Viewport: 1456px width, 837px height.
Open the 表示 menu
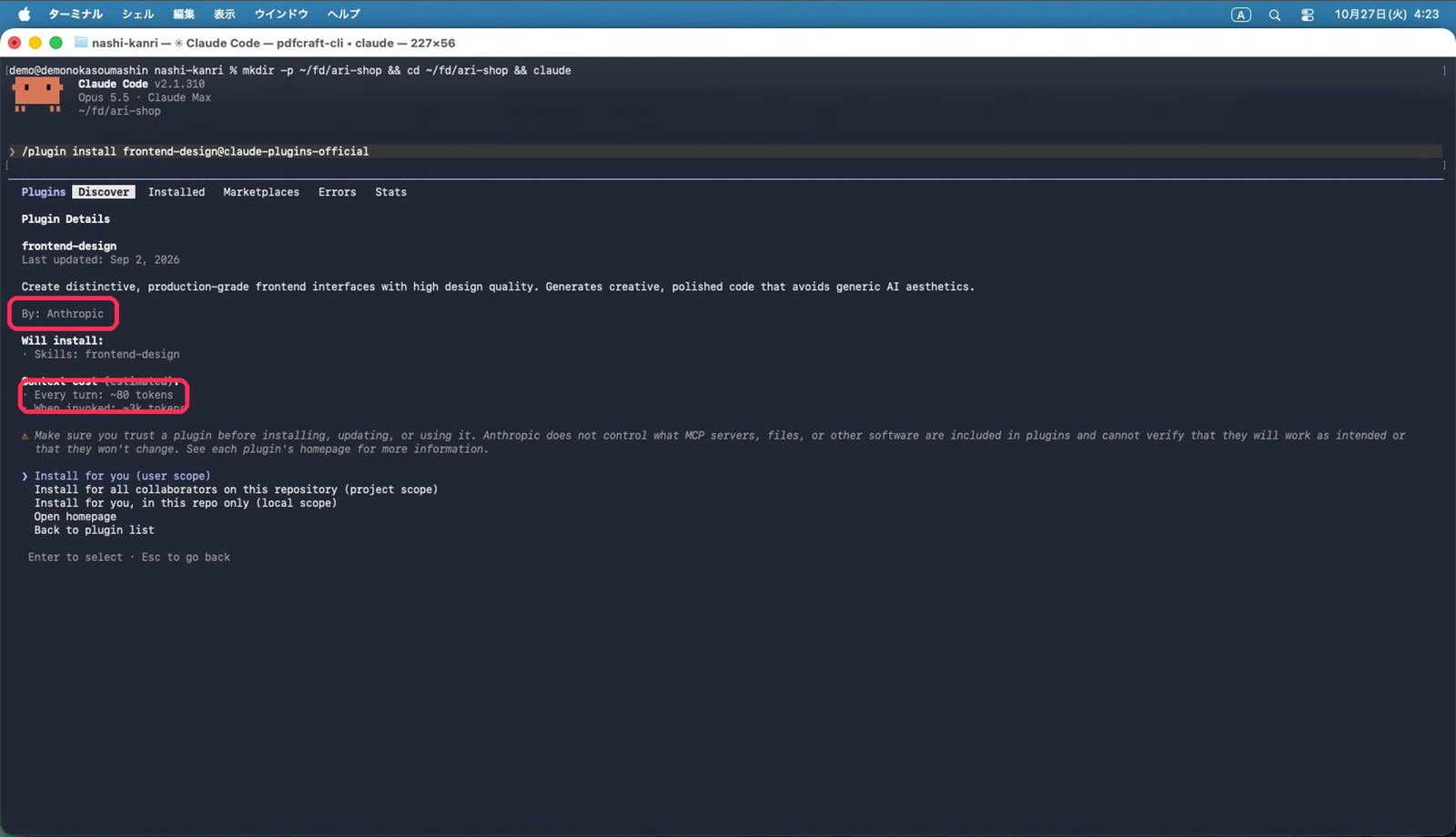224,14
